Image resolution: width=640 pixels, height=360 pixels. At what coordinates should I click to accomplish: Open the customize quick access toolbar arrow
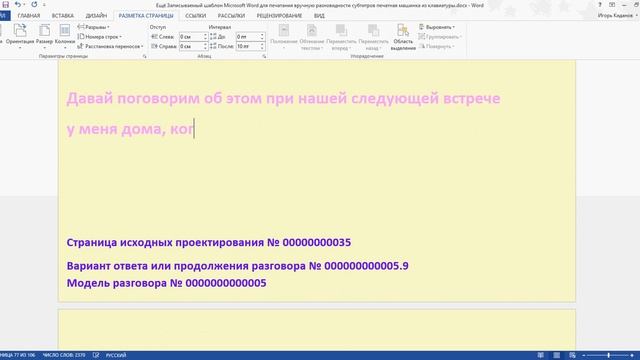pyautogui.click(x=44, y=5)
